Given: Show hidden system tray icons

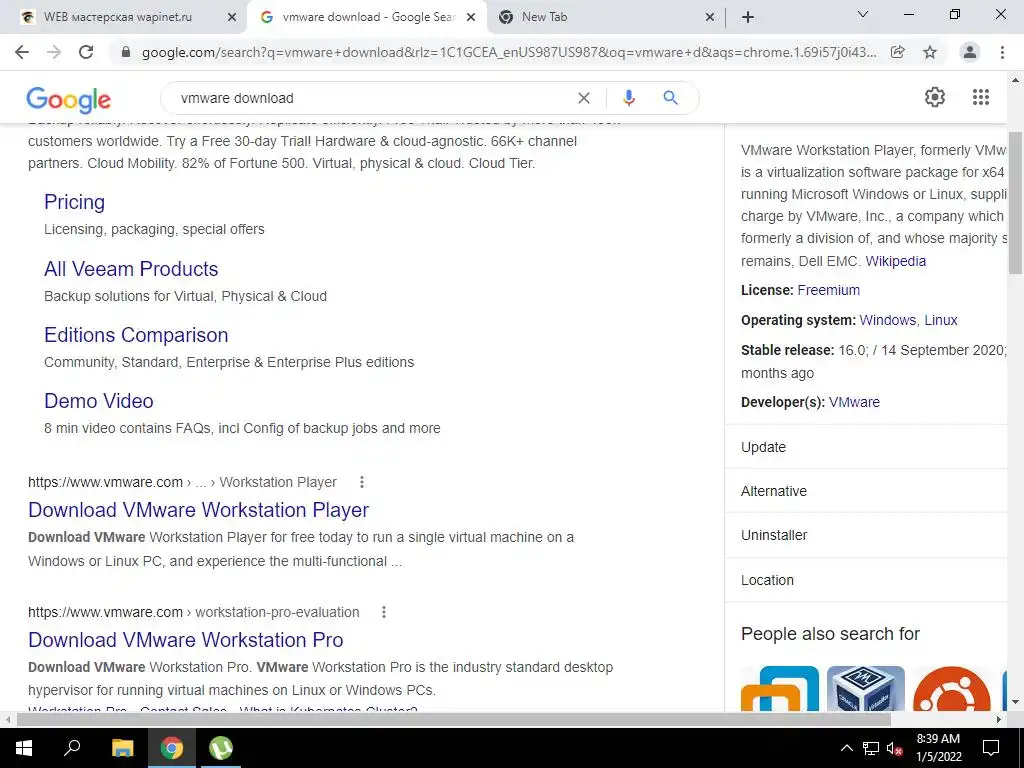Looking at the screenshot, I should 846,748.
